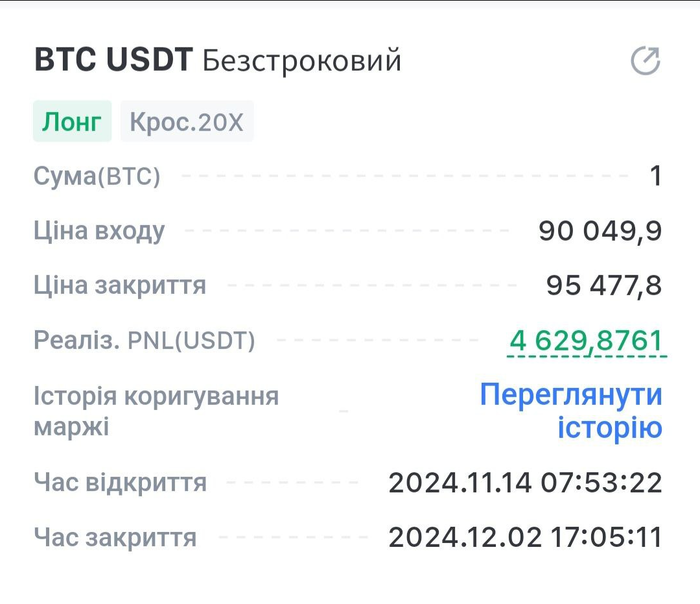
Task: Click the underlined PNL value 4 629,8761
Action: pyautogui.click(x=586, y=341)
